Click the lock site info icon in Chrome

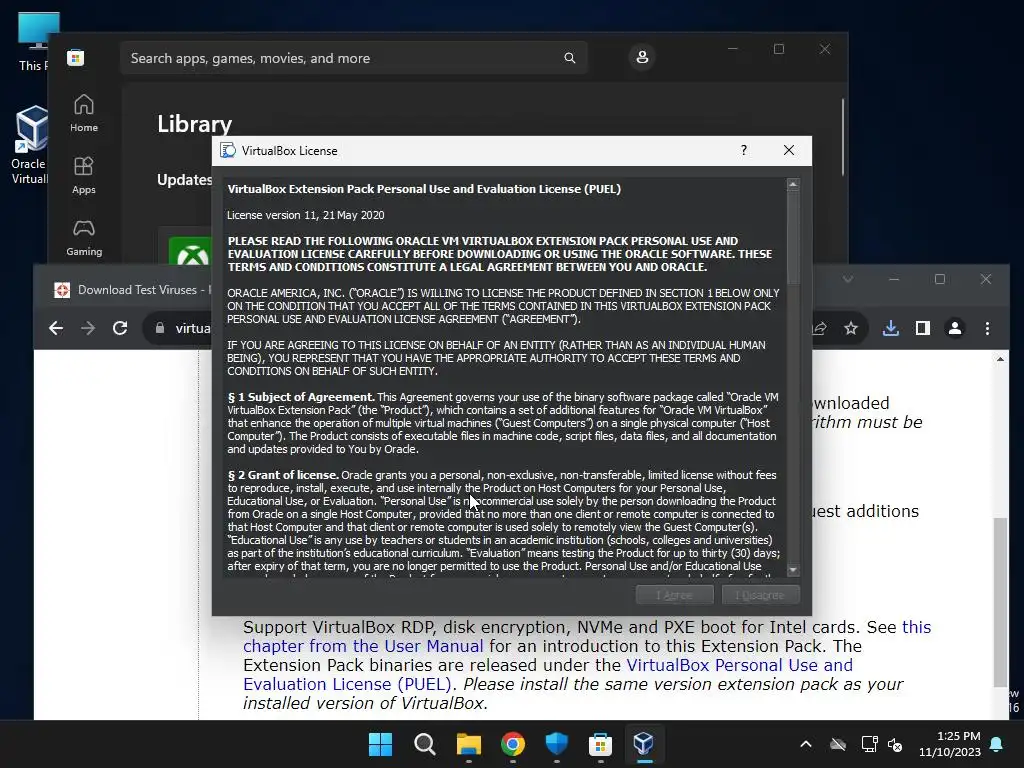pos(160,328)
